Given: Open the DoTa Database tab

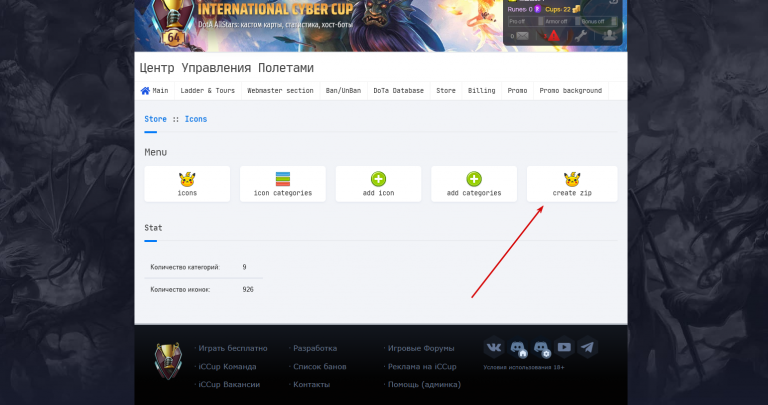Looking at the screenshot, I should (x=399, y=91).
